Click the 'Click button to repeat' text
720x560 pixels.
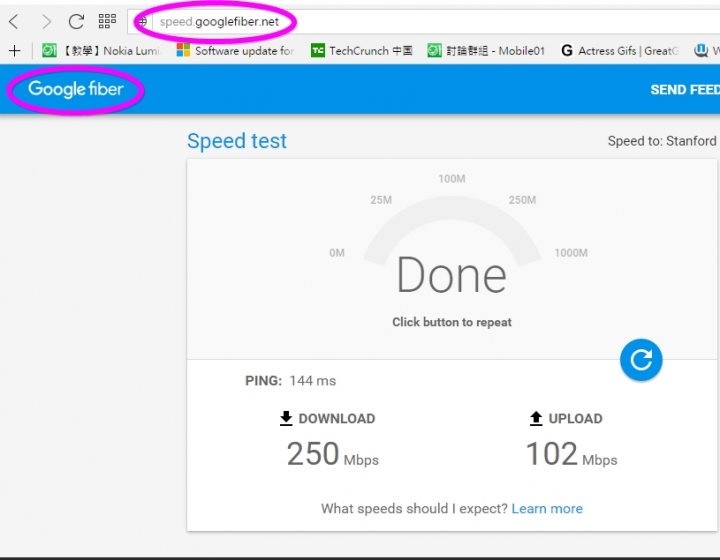[x=452, y=322]
